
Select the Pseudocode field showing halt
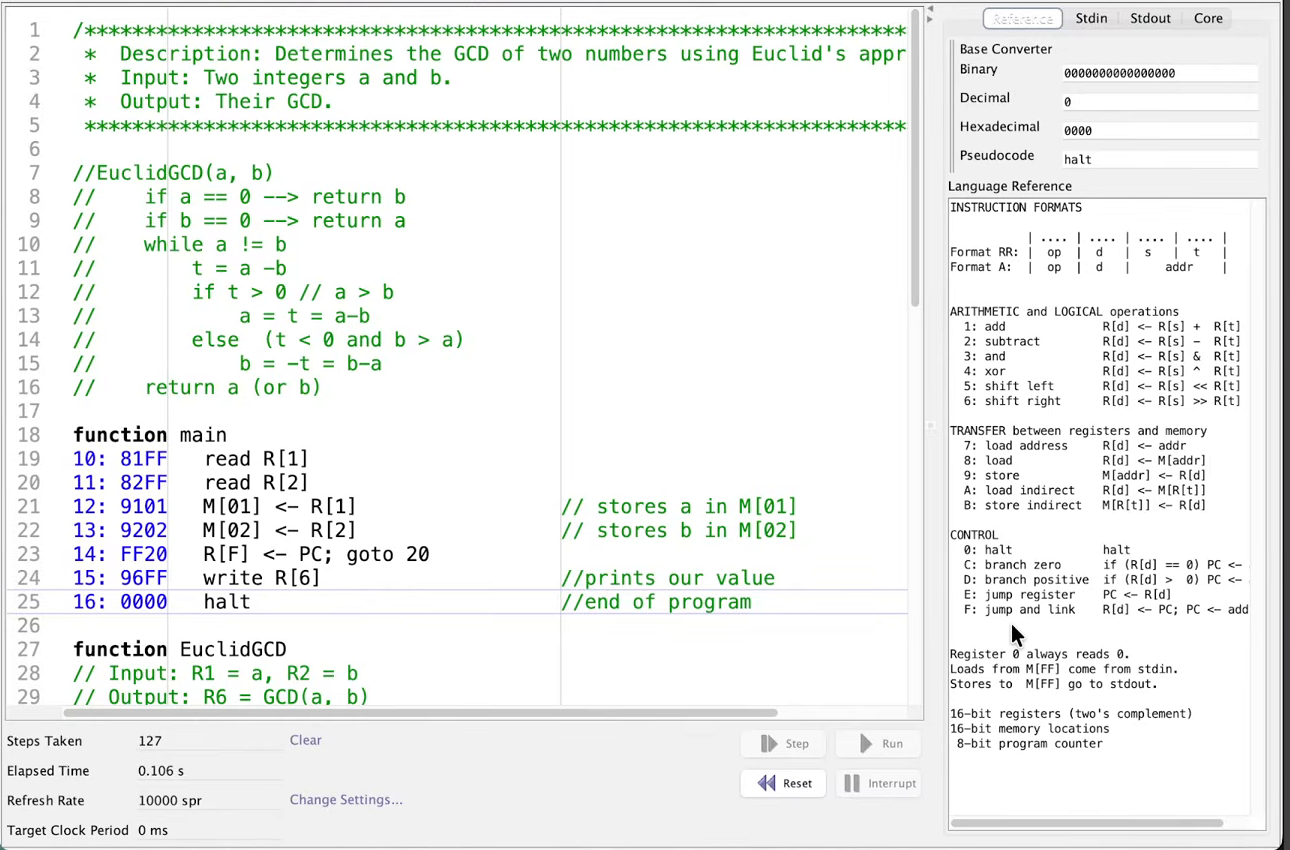tap(1159, 160)
